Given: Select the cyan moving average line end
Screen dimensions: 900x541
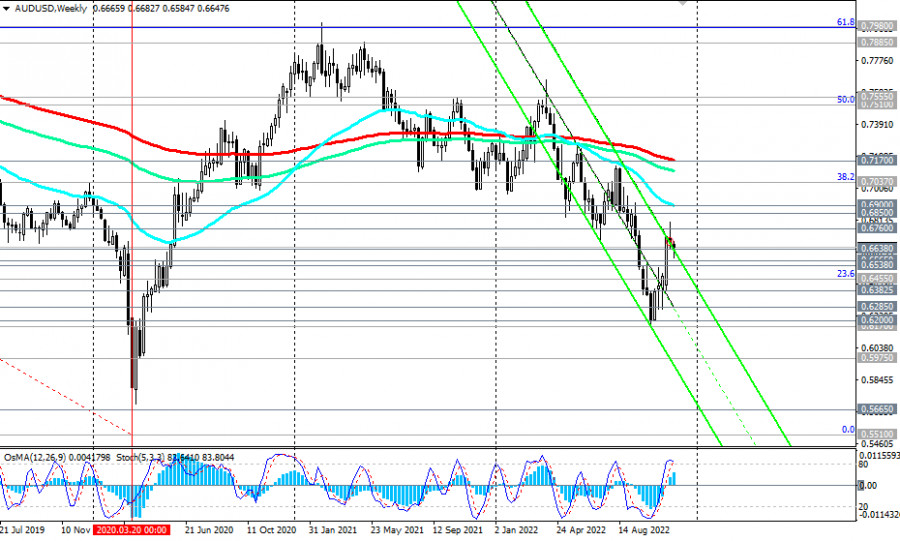Looking at the screenshot, I should (672, 205).
